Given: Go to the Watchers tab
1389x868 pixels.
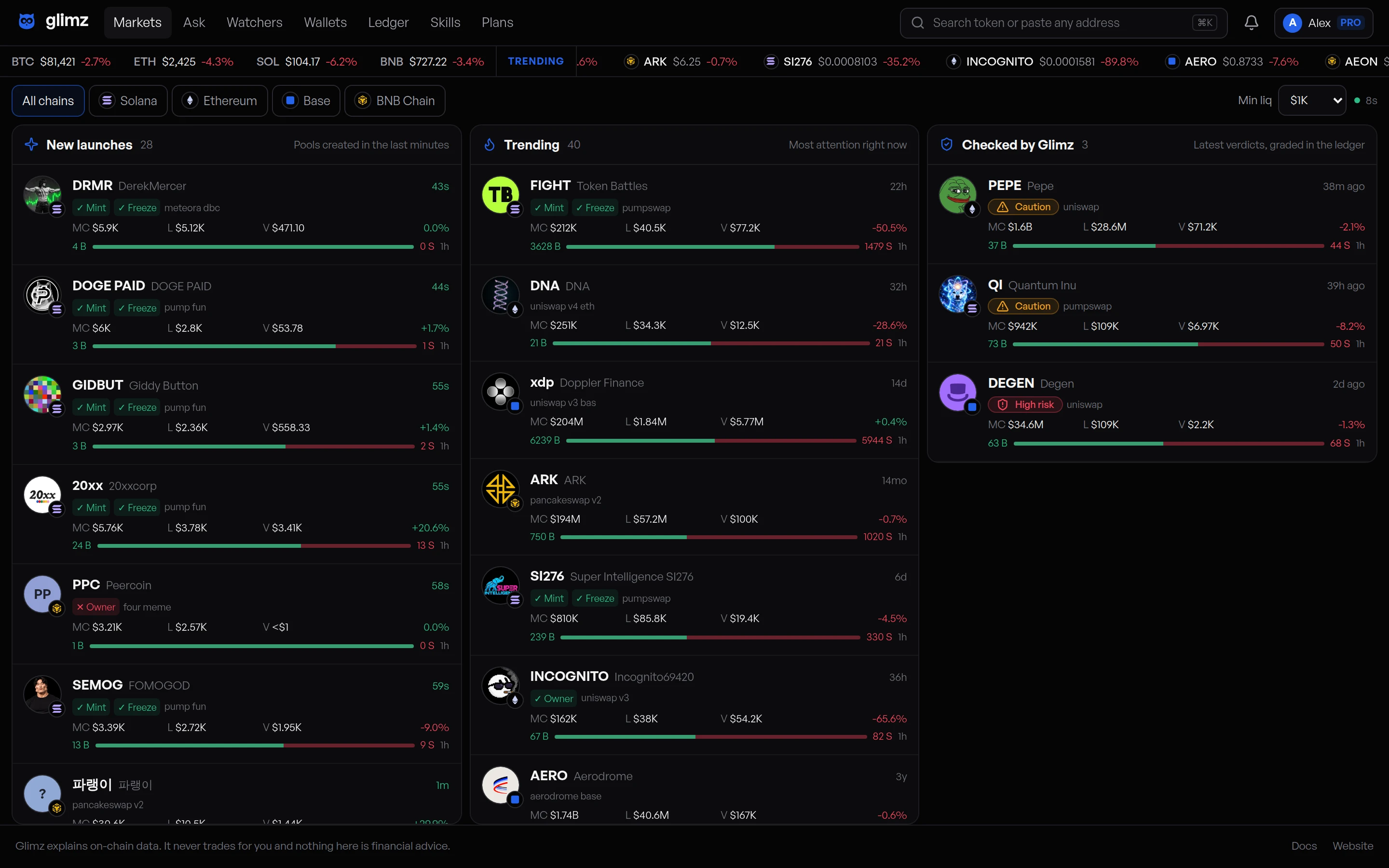Looking at the screenshot, I should (x=254, y=22).
